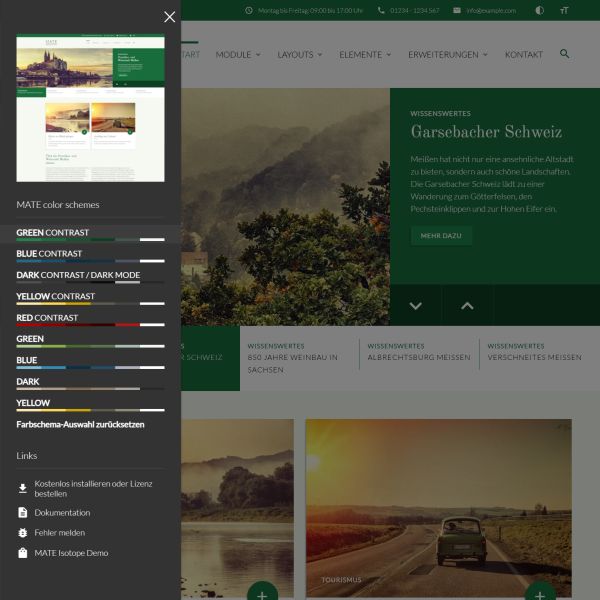This screenshot has height=600, width=600.
Task: Close the color scheme side panel
Action: pyautogui.click(x=169, y=17)
